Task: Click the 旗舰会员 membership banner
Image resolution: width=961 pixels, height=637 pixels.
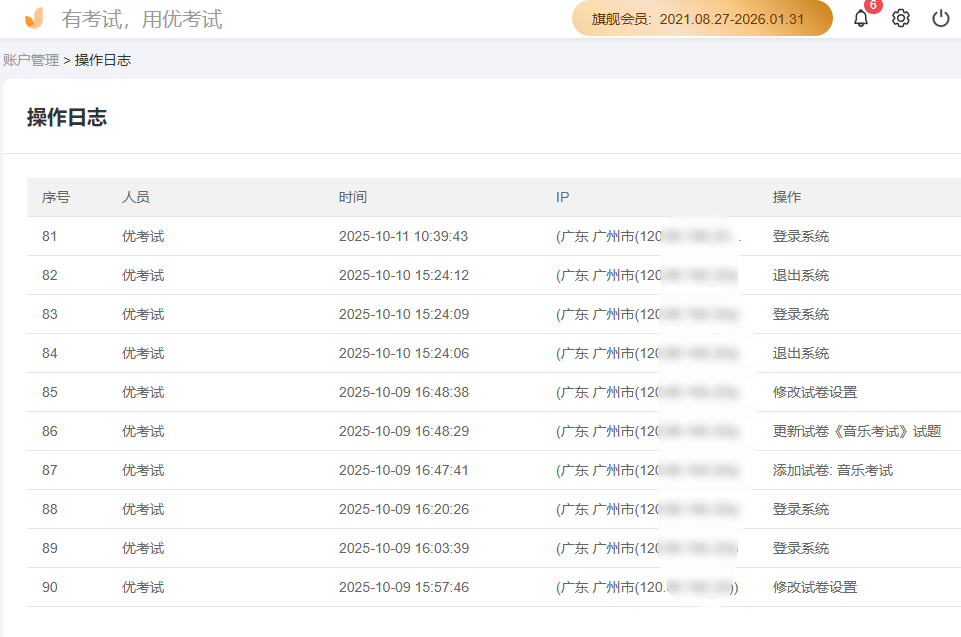Action: [702, 18]
